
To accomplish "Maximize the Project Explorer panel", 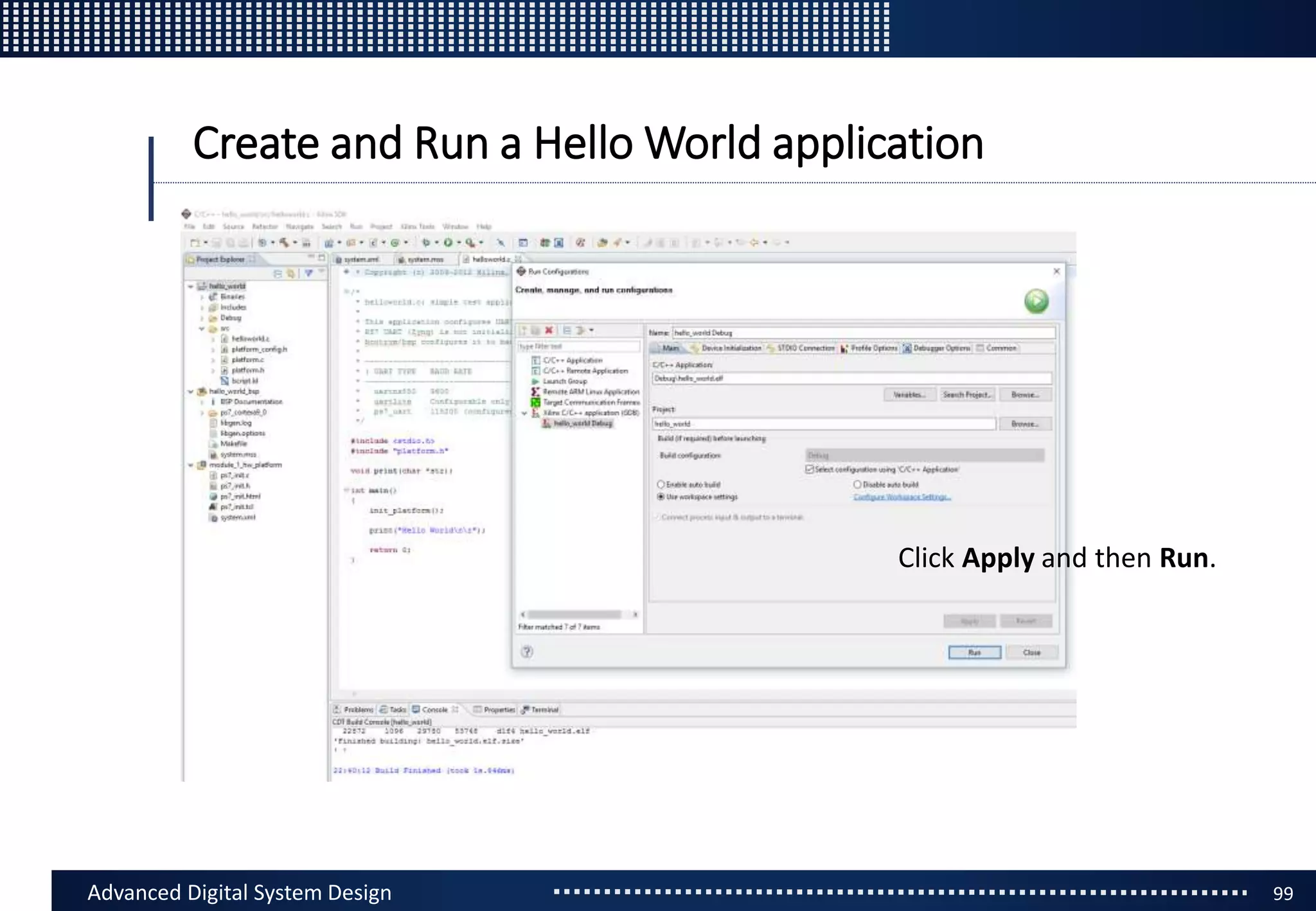I will coord(322,258).
